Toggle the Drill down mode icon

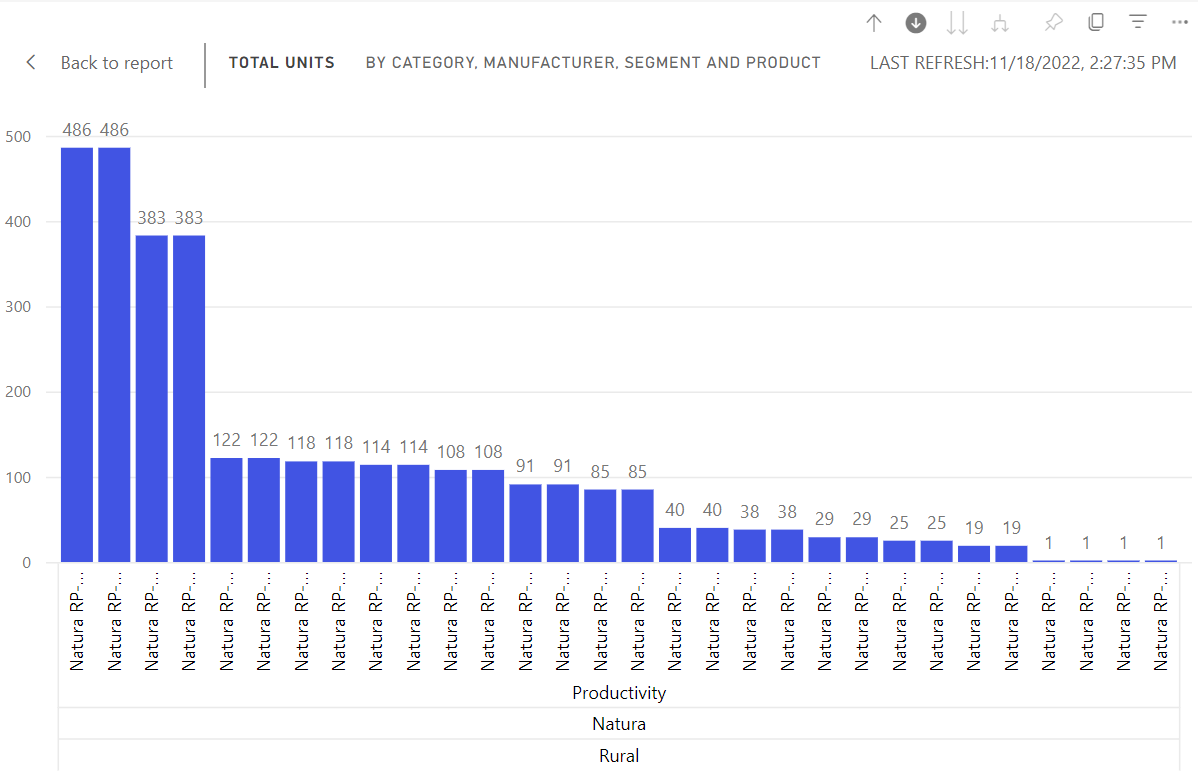[x=915, y=23]
